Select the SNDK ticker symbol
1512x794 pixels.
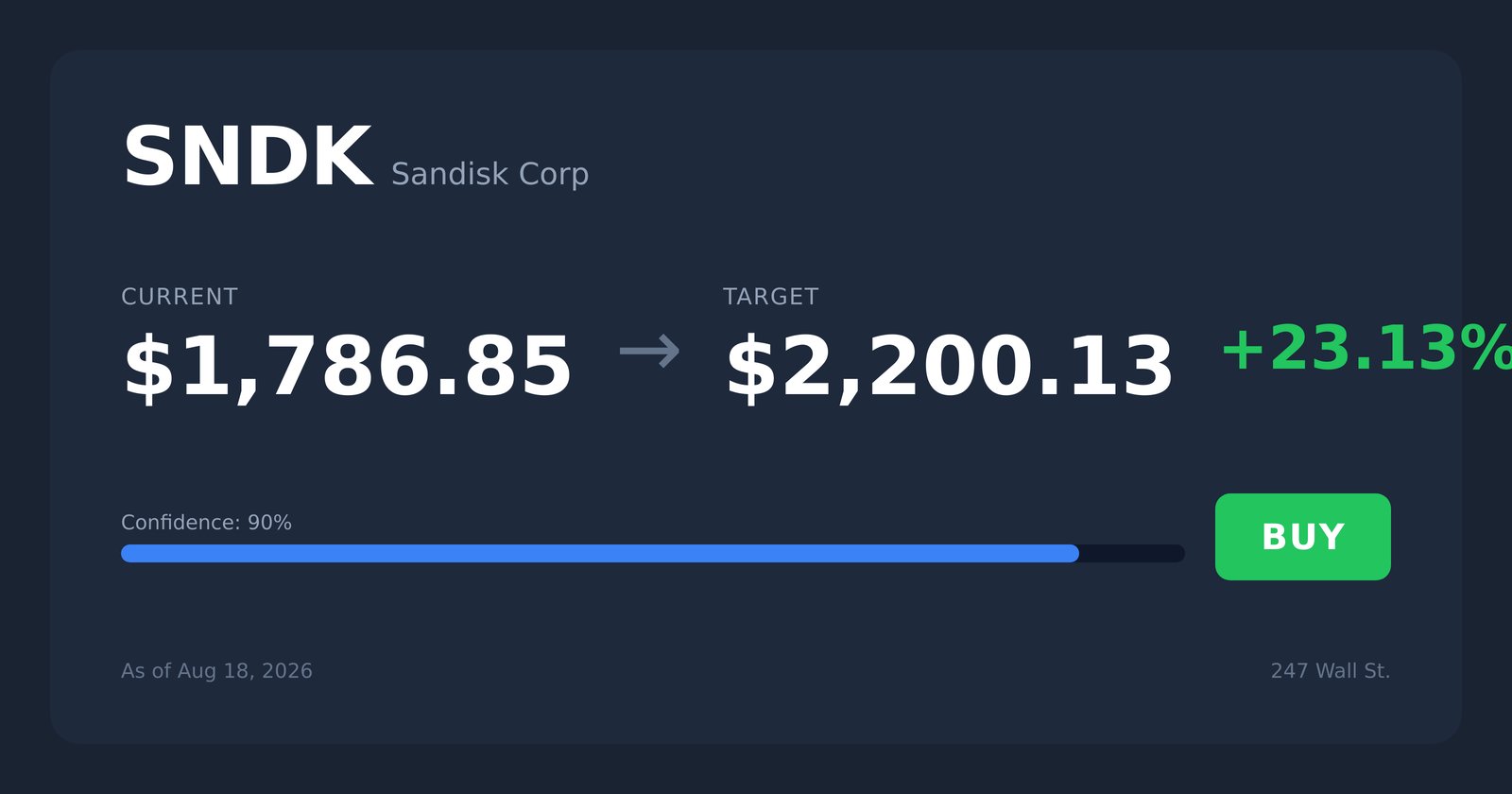coord(248,158)
